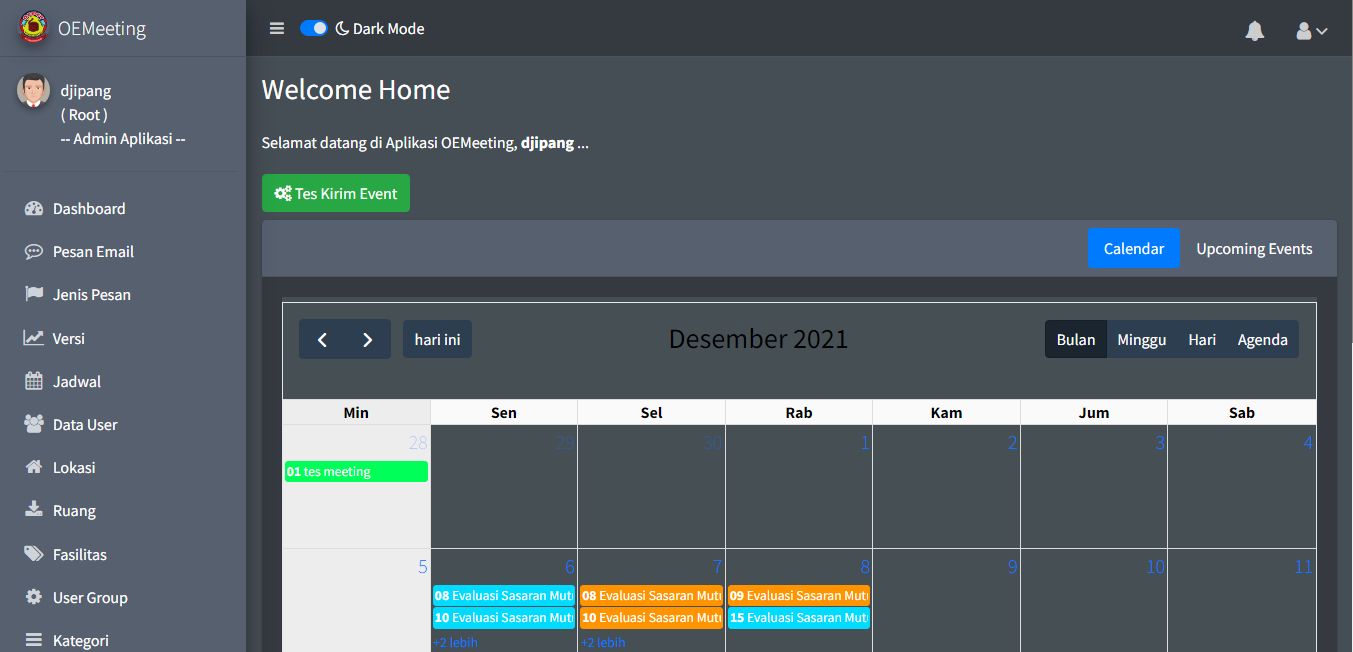Switch to the Upcoming Events tab
The height and width of the screenshot is (652, 1353).
[1254, 249]
